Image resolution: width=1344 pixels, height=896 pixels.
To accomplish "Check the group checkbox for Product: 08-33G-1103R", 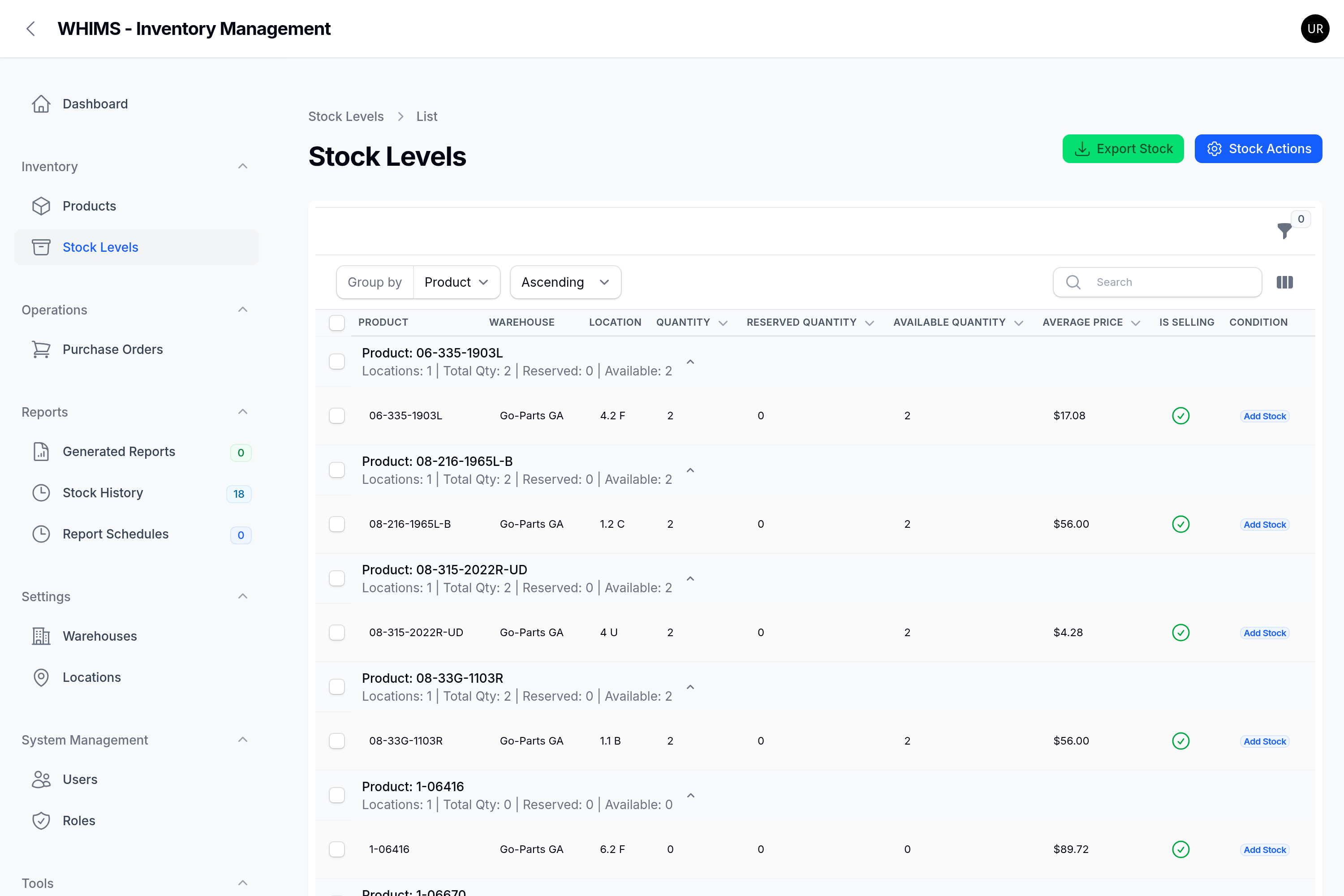I will (337, 687).
